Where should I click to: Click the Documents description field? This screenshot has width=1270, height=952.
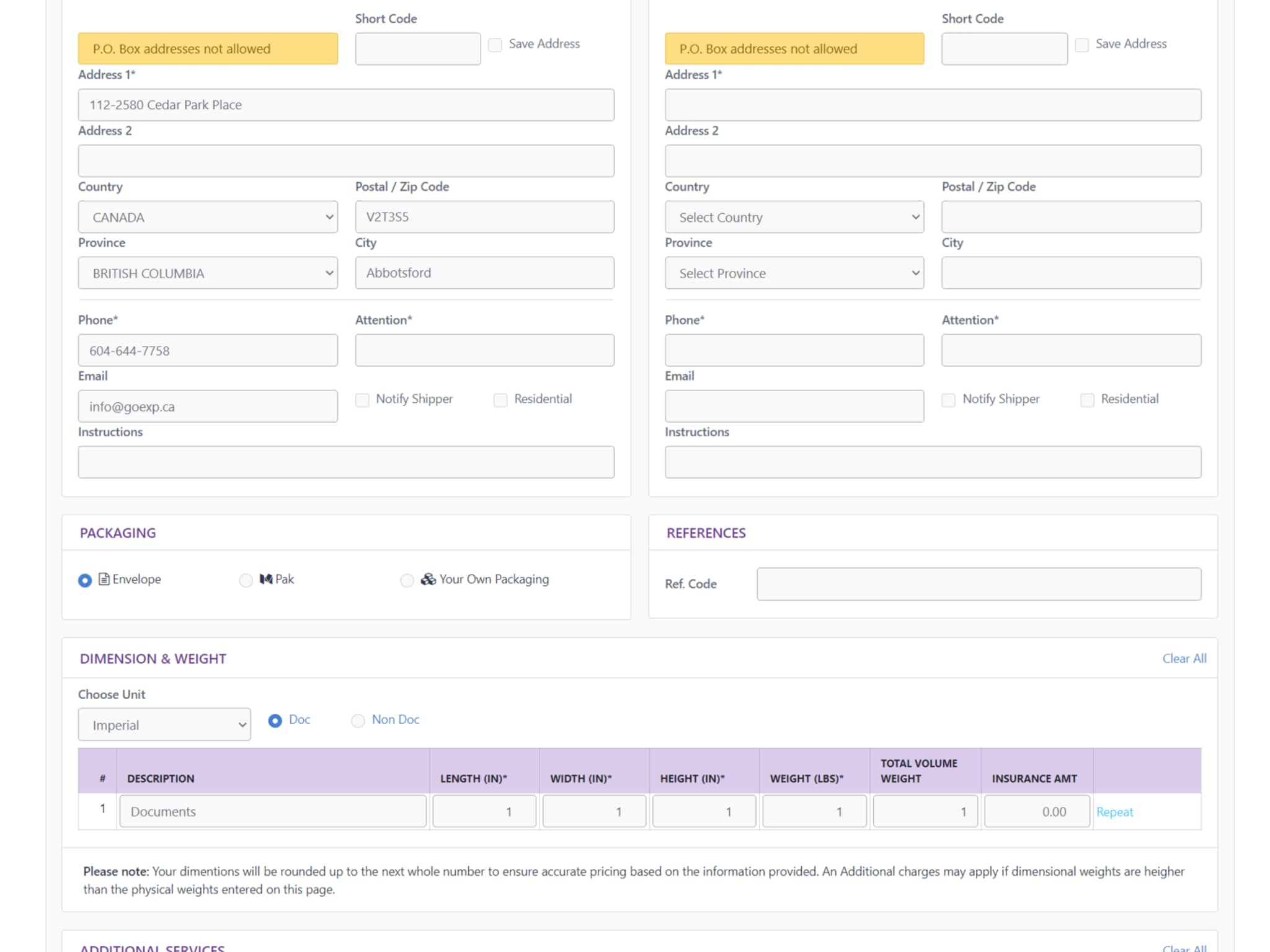click(273, 811)
